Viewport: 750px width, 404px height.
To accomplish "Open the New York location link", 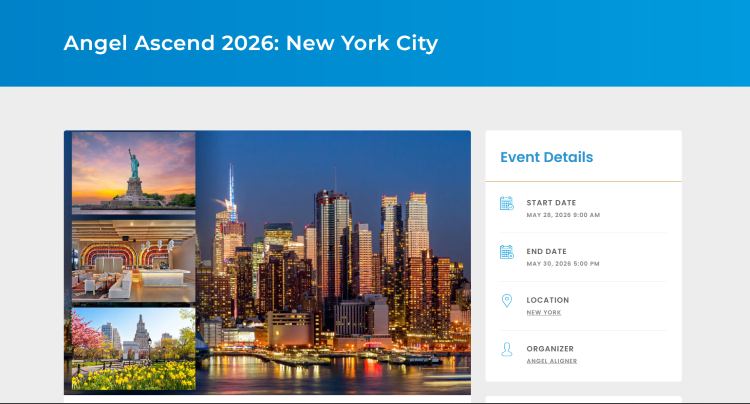I will point(544,313).
